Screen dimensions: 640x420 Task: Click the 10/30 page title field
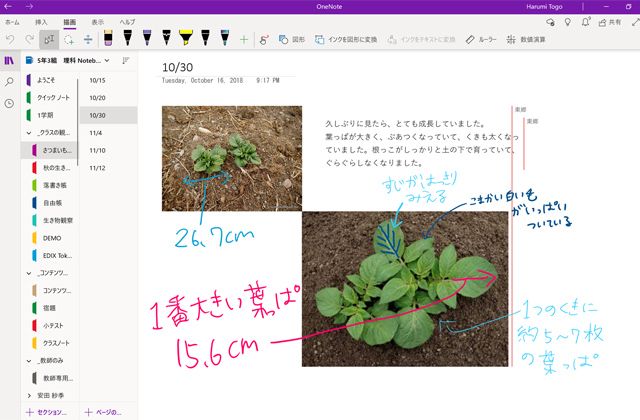(178, 67)
